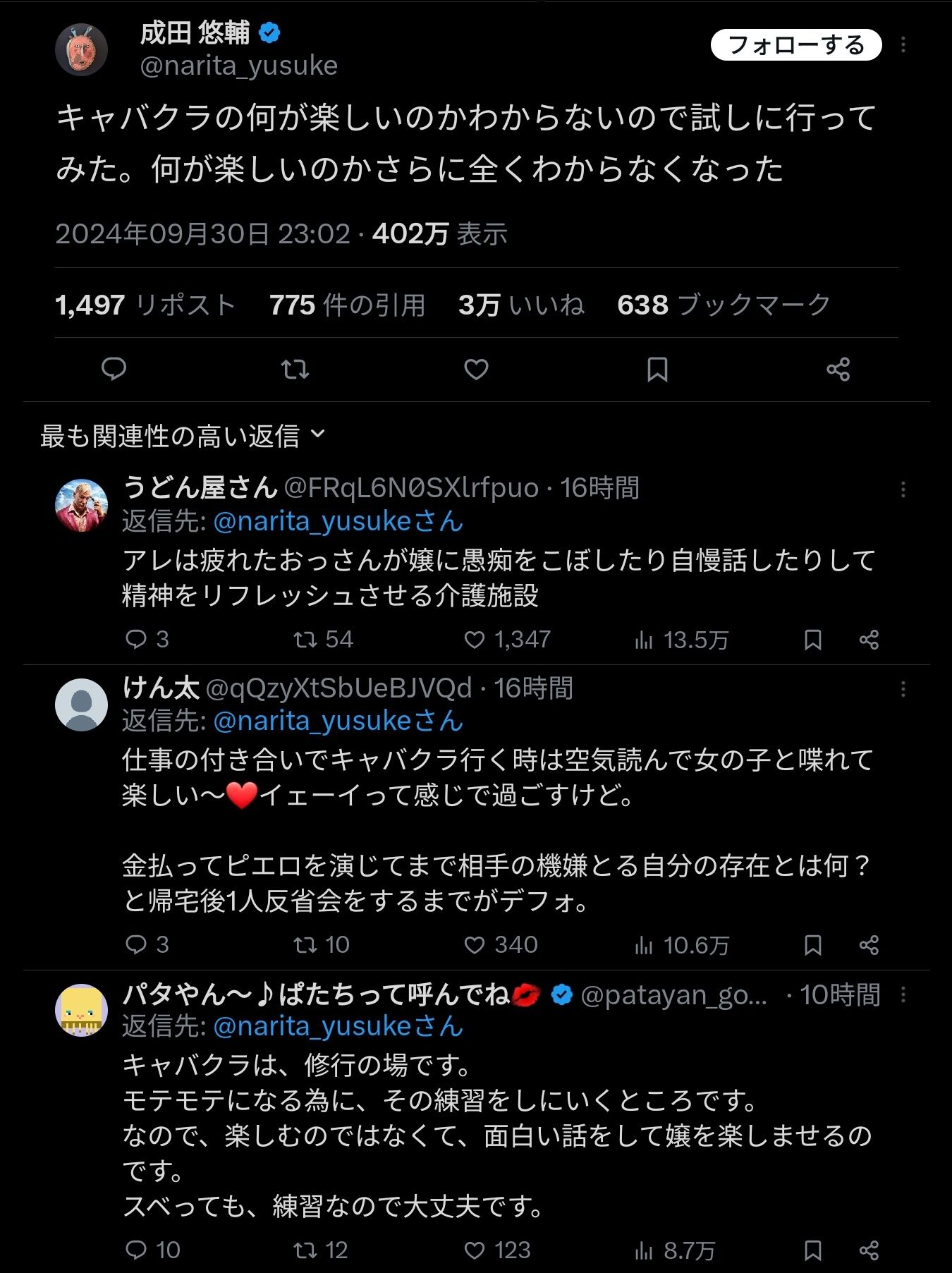
Task: Open the more options menu on うどん屋さん's reply
Action: tap(903, 489)
